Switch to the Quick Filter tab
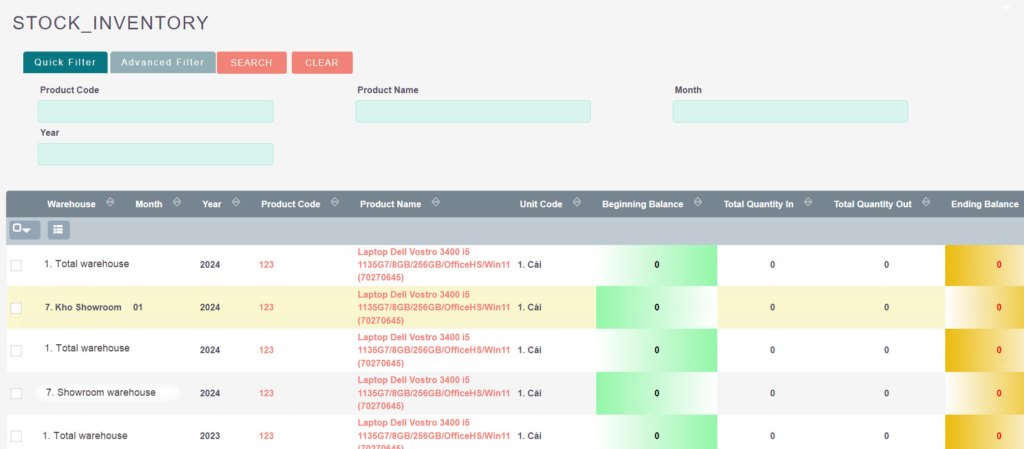 click(65, 62)
